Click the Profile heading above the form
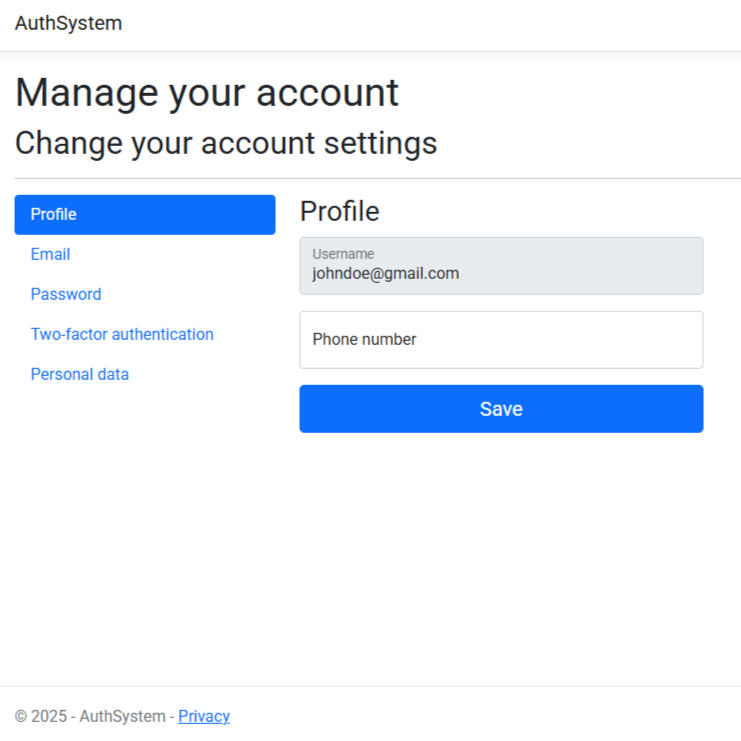The height and width of the screenshot is (741, 741). (340, 212)
